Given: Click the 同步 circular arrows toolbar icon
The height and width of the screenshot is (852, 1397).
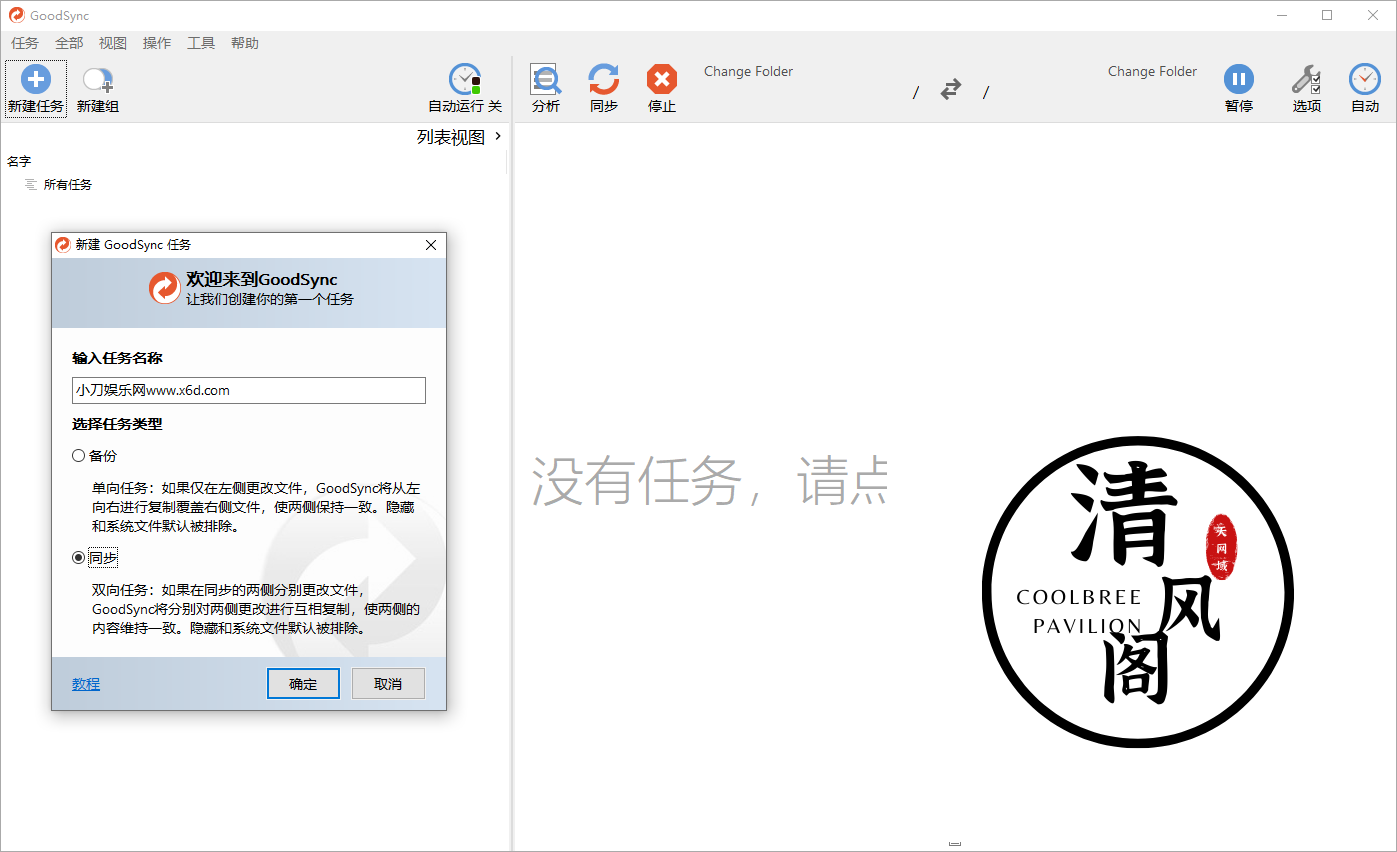Looking at the screenshot, I should 604,79.
